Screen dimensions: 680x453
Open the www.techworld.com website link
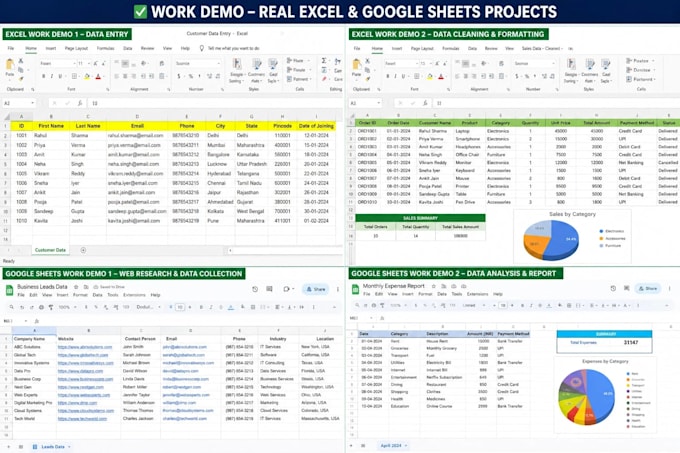click(82, 419)
